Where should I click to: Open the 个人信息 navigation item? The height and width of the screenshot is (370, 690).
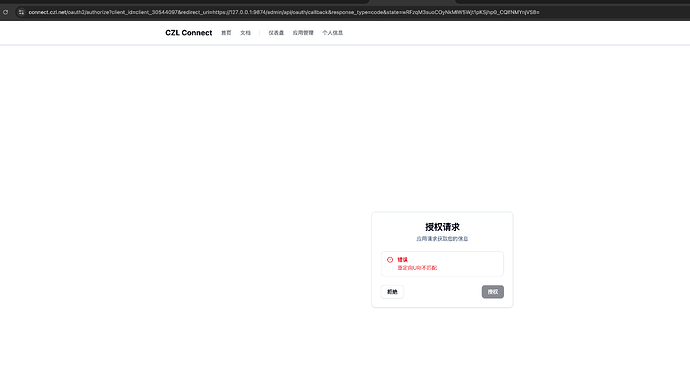(332, 33)
